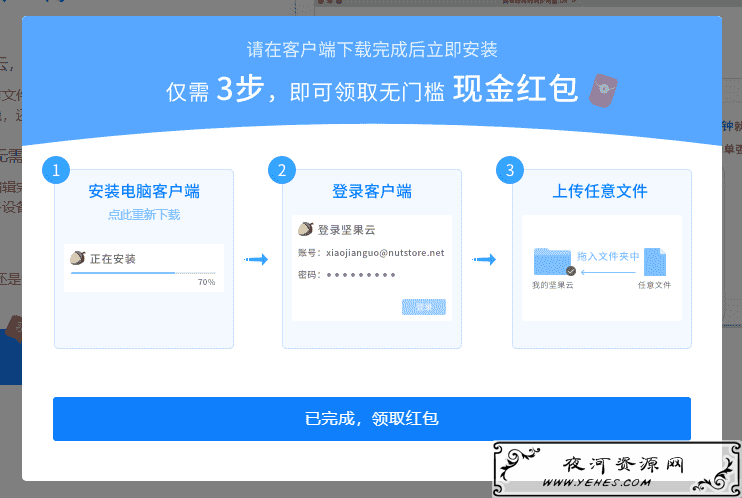The width and height of the screenshot is (742, 498).
Task: Click the '任意文件' document icon
Action: [654, 262]
